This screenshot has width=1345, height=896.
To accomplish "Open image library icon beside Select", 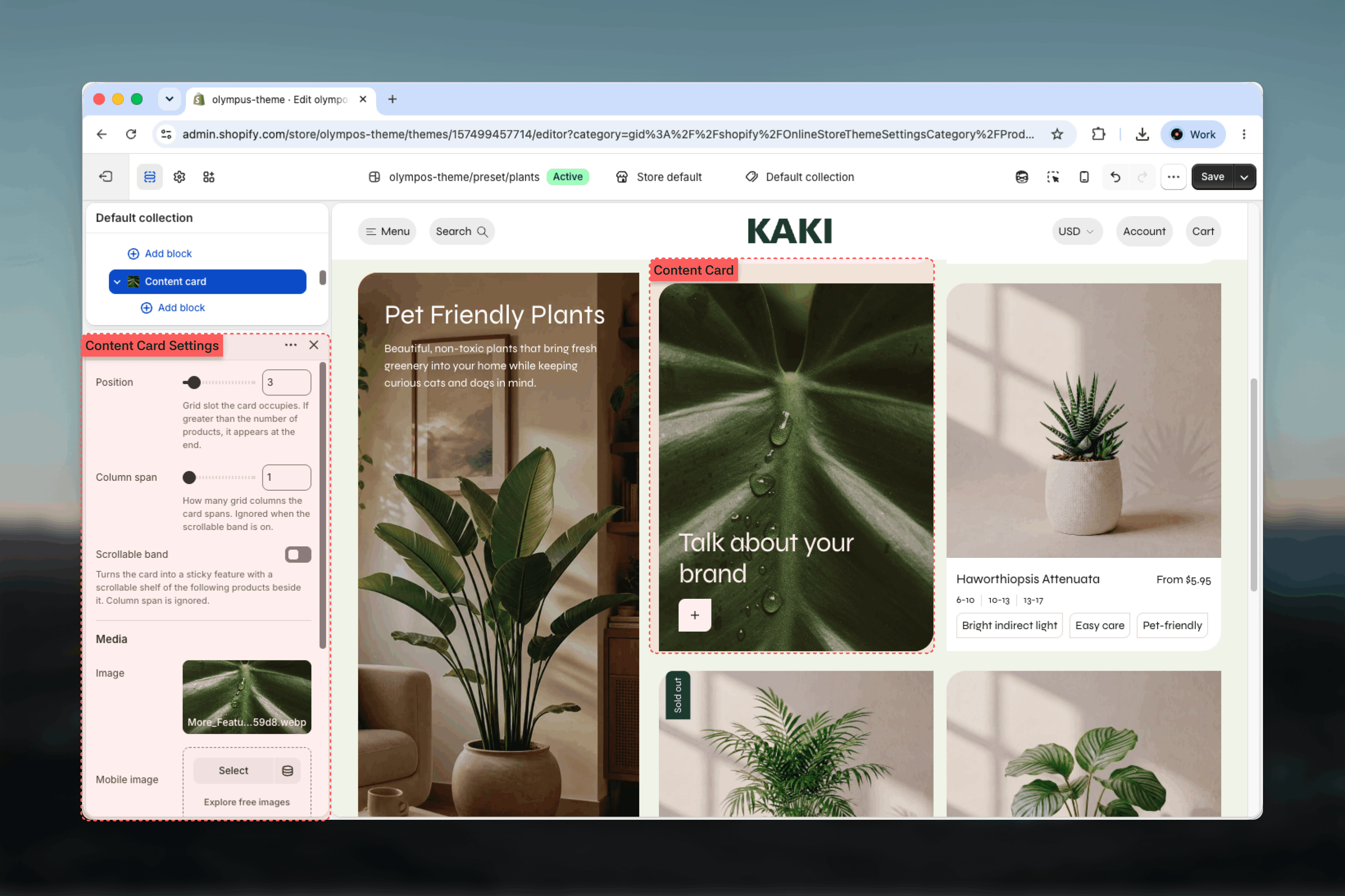I will 287,770.
